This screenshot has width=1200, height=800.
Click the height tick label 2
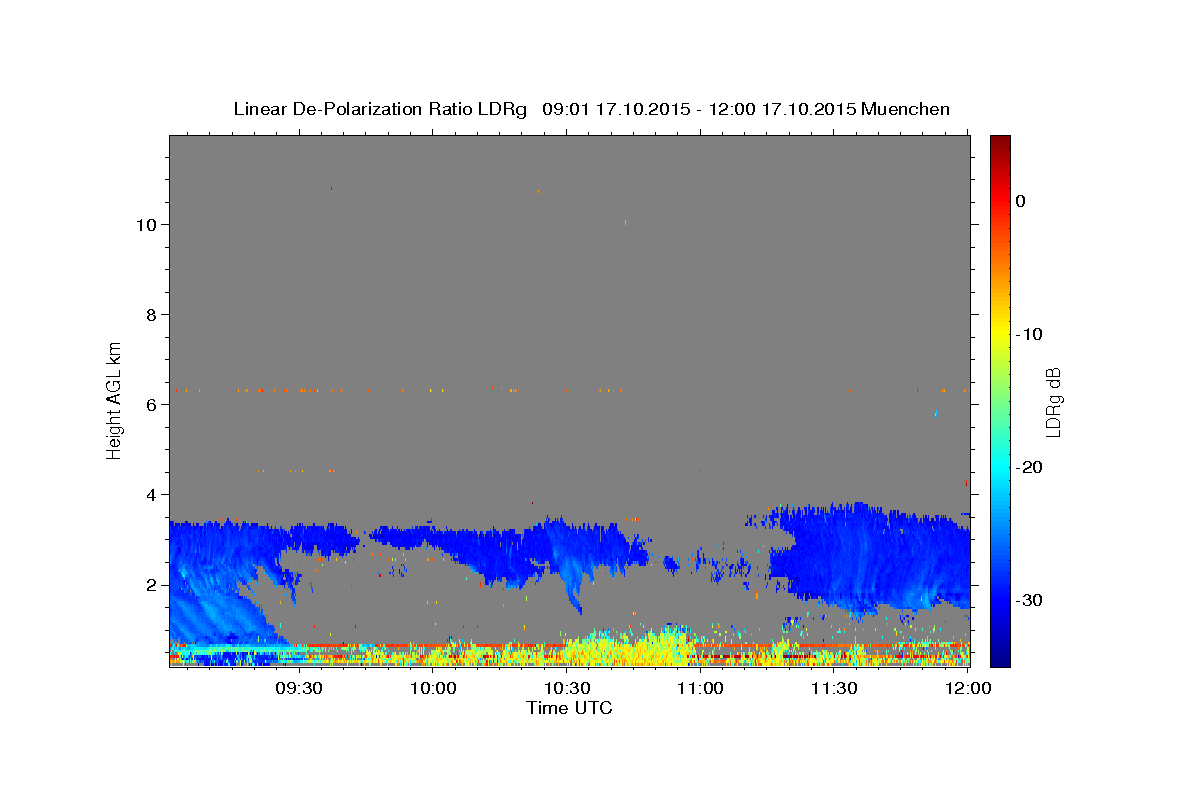(x=149, y=585)
